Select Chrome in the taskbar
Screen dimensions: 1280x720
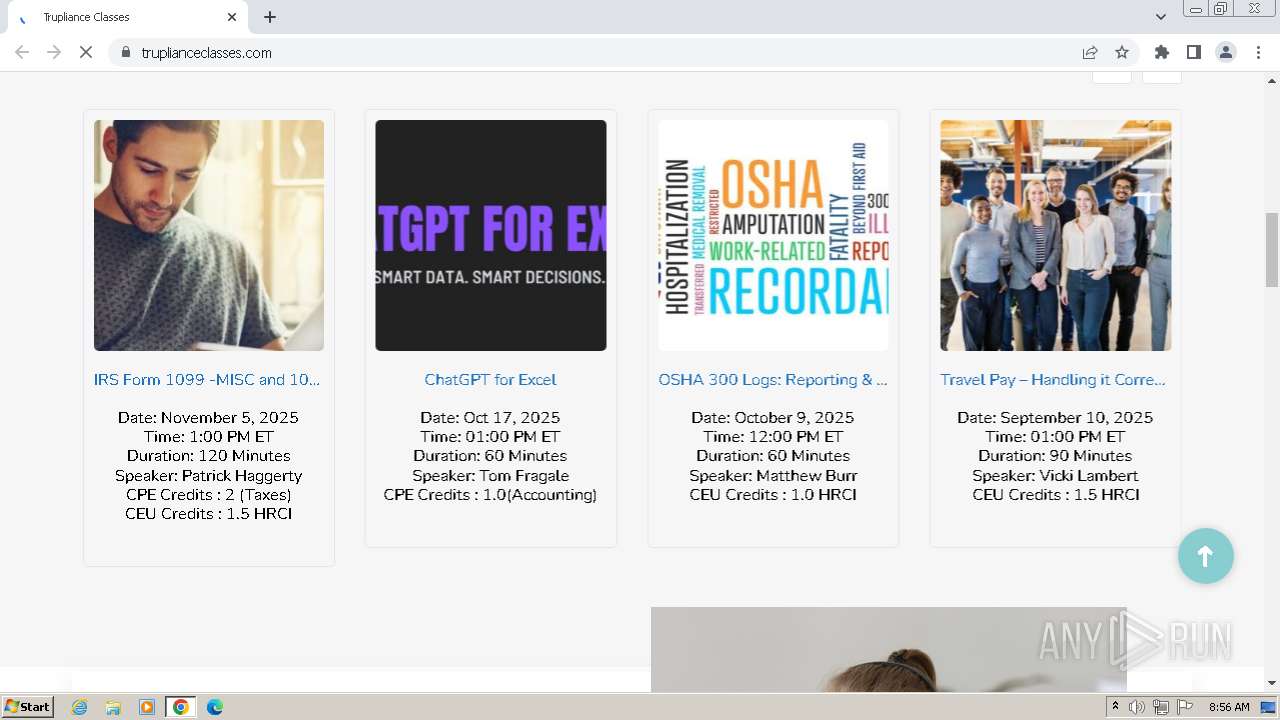(181, 707)
